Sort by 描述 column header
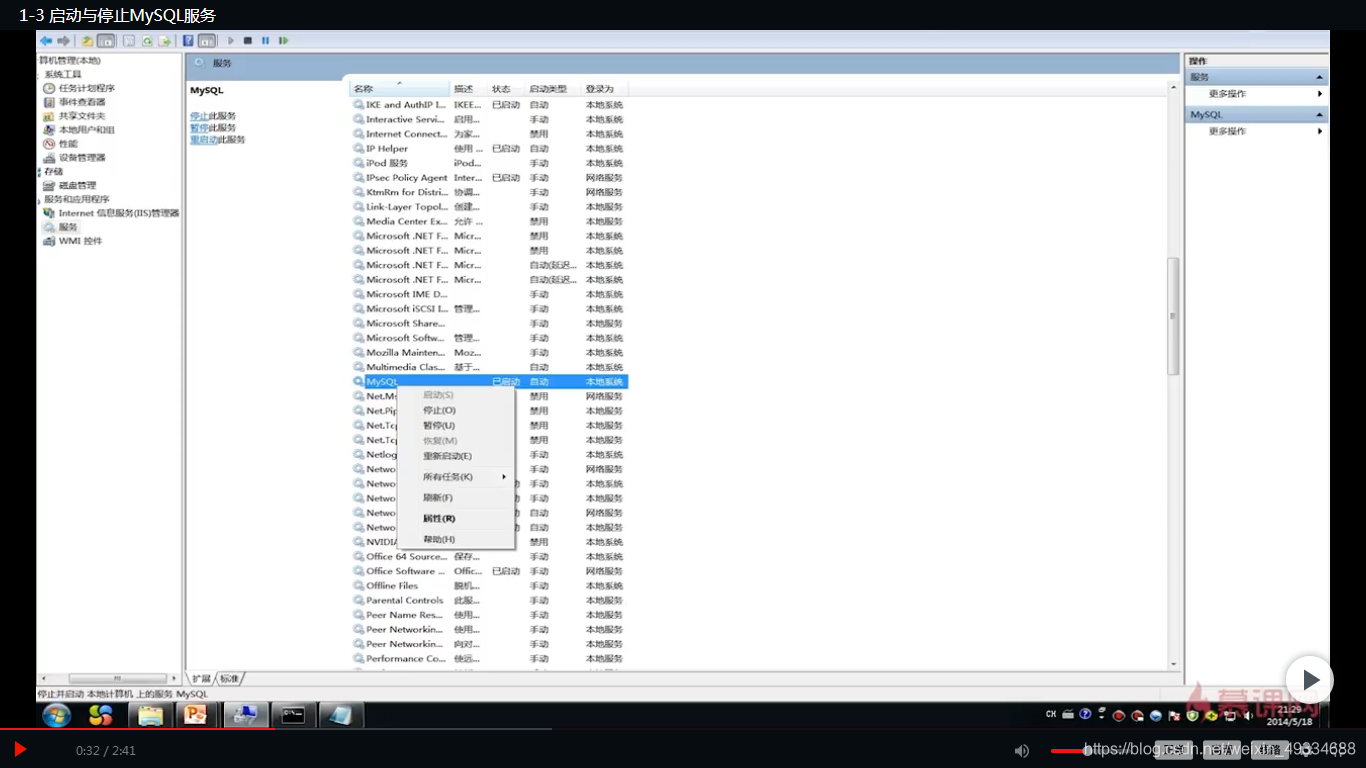1366x768 pixels. click(x=469, y=89)
